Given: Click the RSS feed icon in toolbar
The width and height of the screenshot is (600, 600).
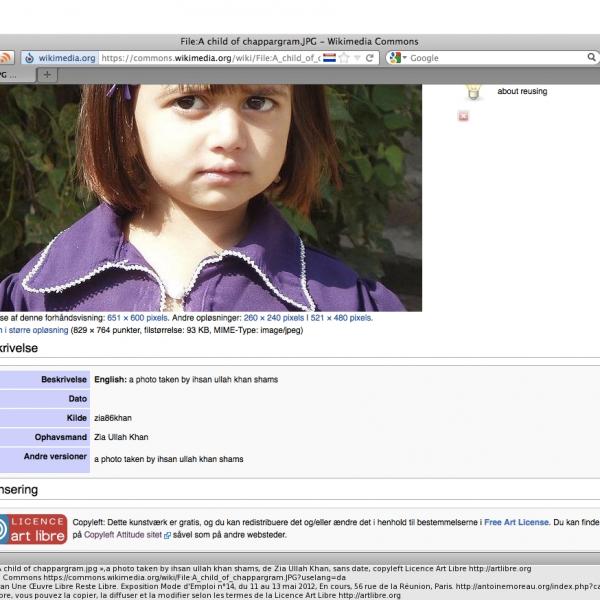Looking at the screenshot, I should click(6, 58).
